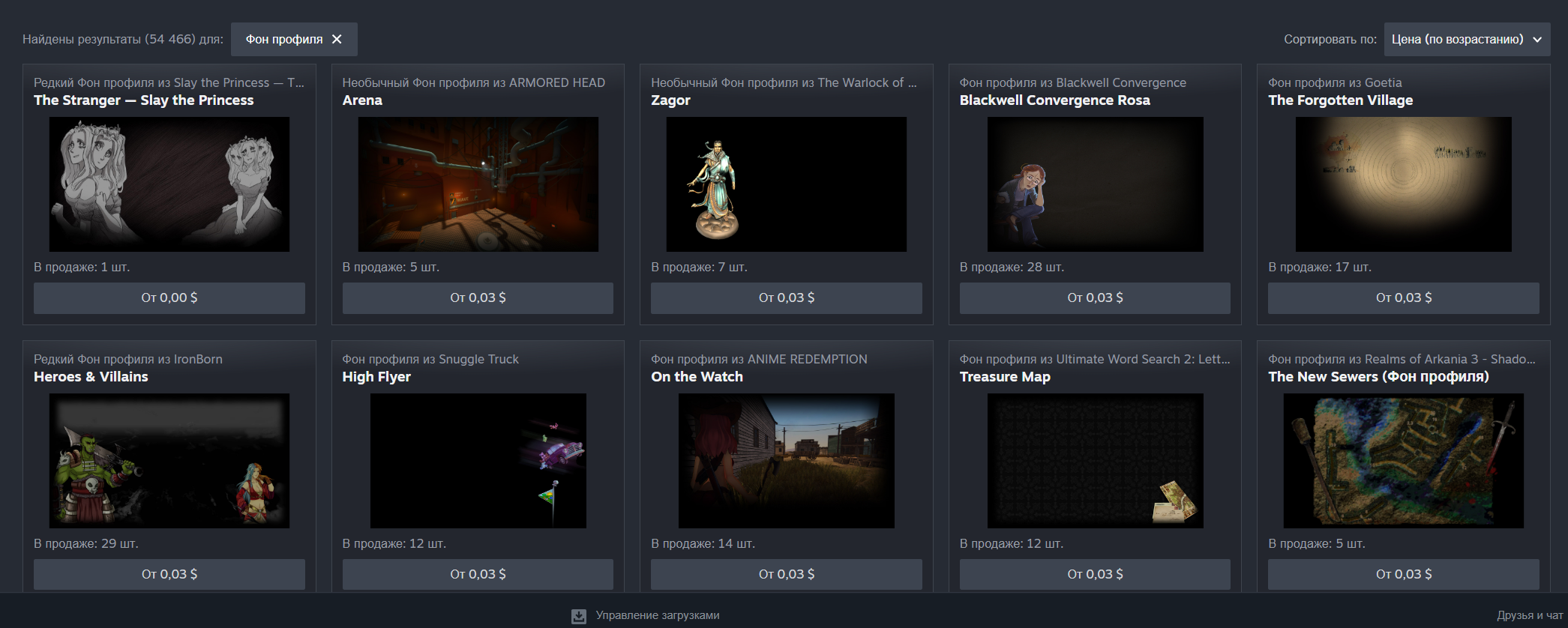1568x628 pixels.
Task: Click the On the Watch title
Action: pyautogui.click(x=697, y=377)
